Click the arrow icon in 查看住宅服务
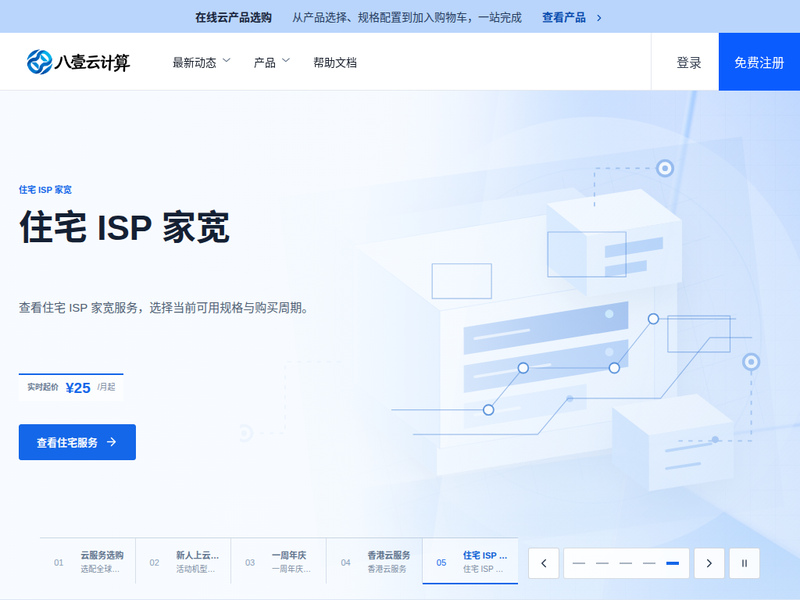The image size is (800, 600). pyautogui.click(x=112, y=442)
